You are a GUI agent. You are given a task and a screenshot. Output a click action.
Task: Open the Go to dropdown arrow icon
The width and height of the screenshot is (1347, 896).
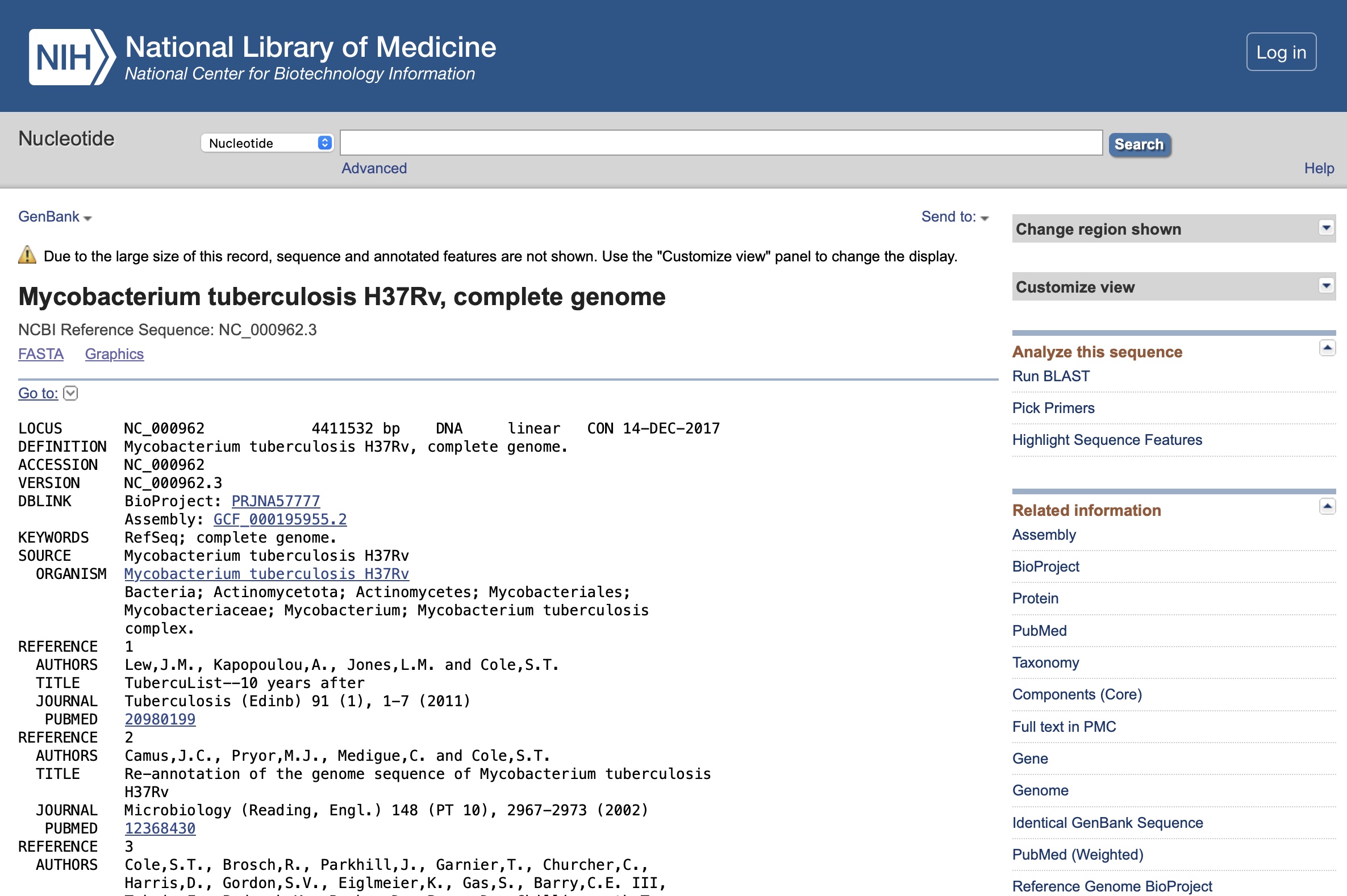(x=70, y=393)
